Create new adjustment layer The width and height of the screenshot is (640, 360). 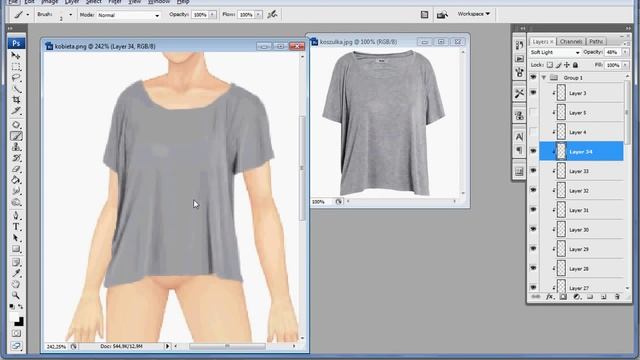click(x=577, y=297)
